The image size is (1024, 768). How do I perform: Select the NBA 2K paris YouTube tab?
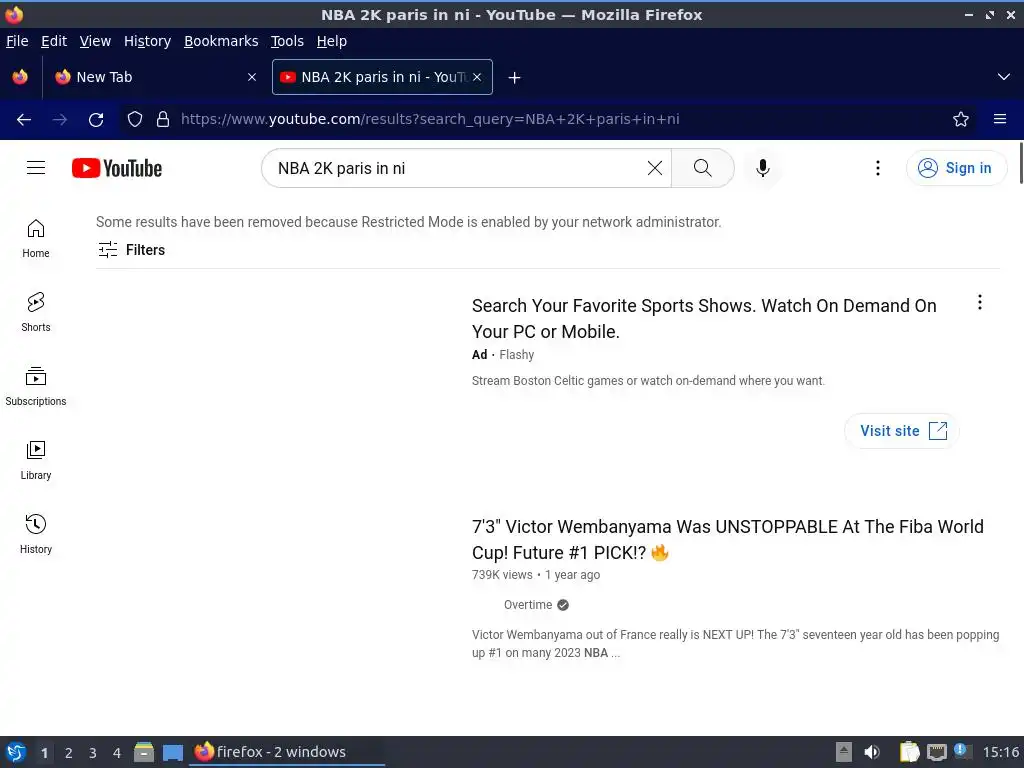click(382, 77)
